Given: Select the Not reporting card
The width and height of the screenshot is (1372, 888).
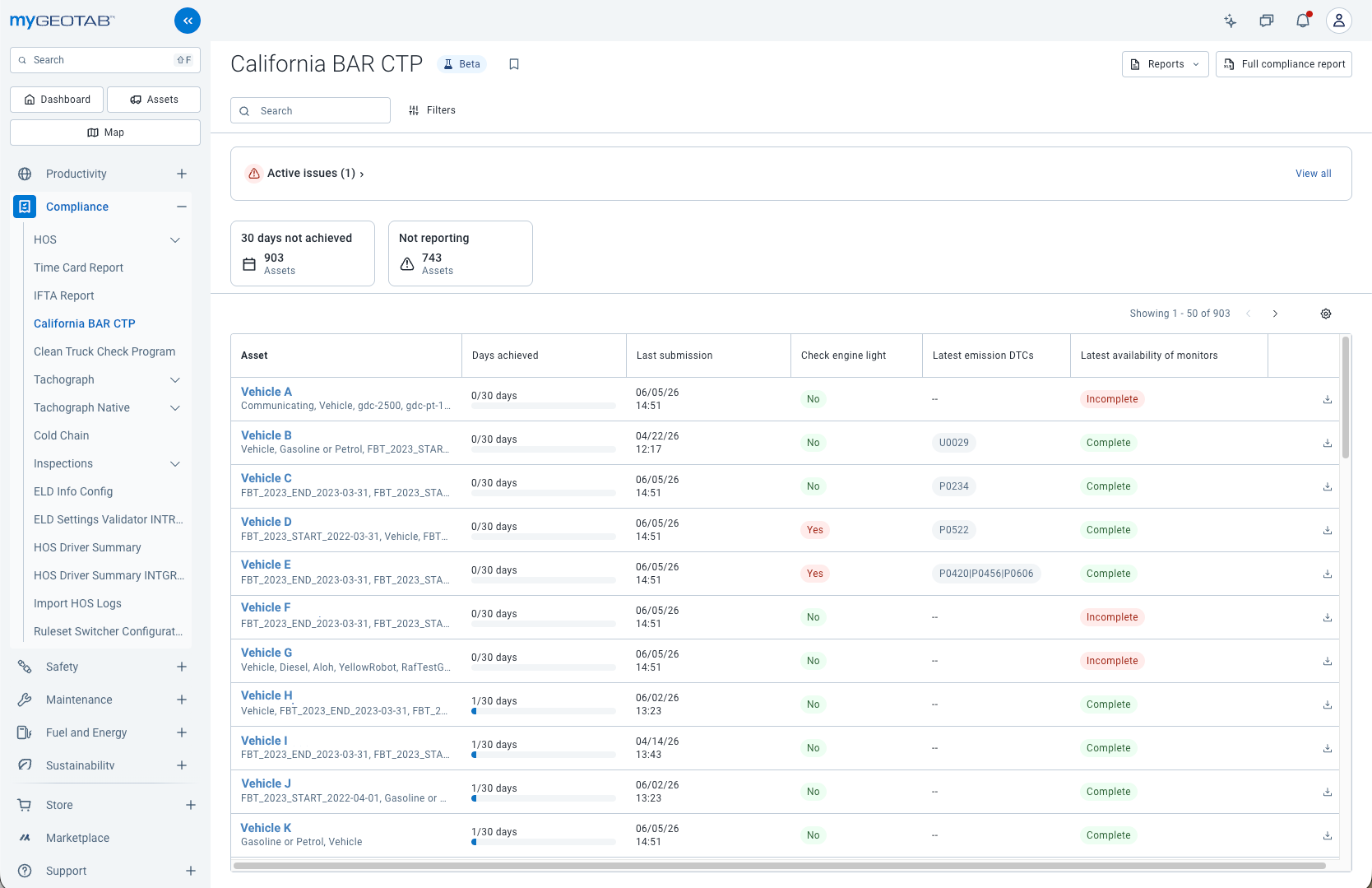Looking at the screenshot, I should coord(461,253).
